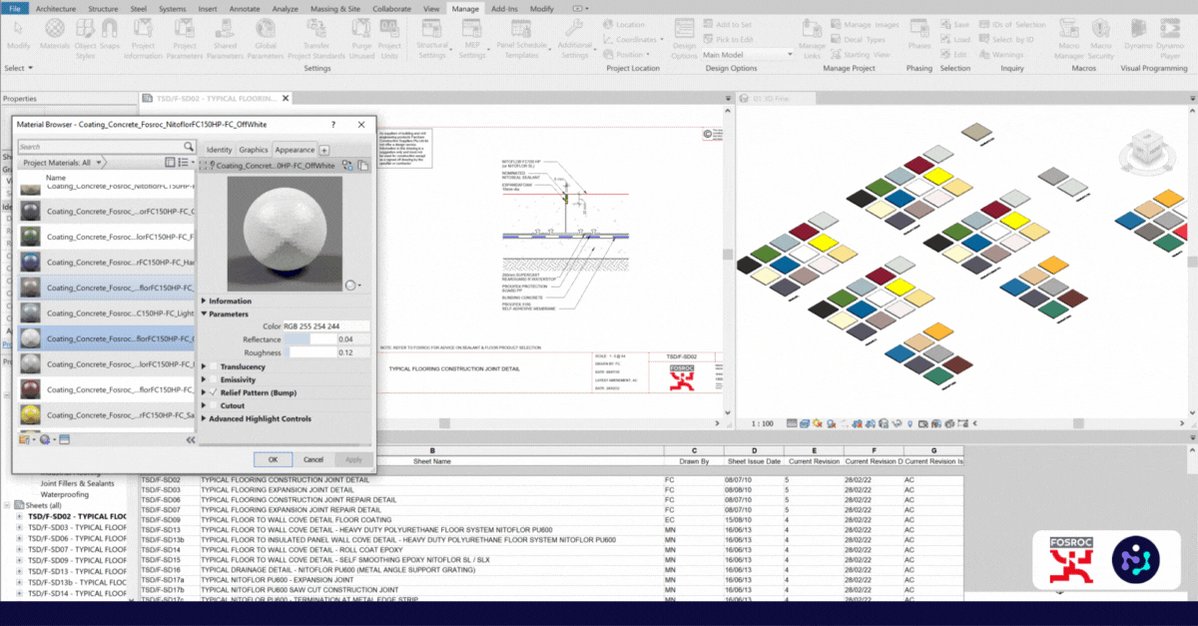1198x626 pixels.
Task: Click the Color RGB 255 254 244 field
Action: tap(326, 326)
